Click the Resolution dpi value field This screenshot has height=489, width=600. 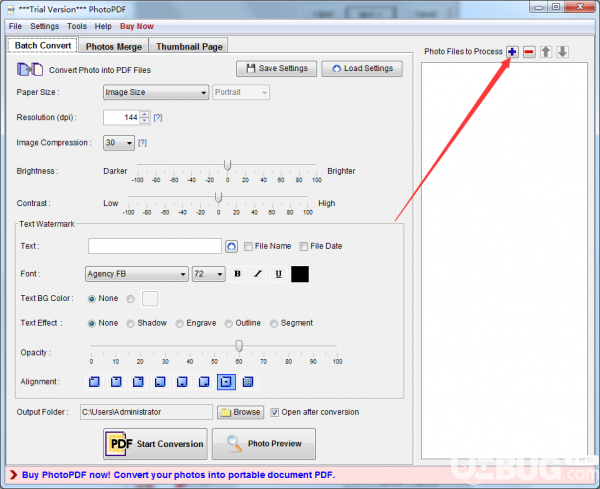[122, 117]
